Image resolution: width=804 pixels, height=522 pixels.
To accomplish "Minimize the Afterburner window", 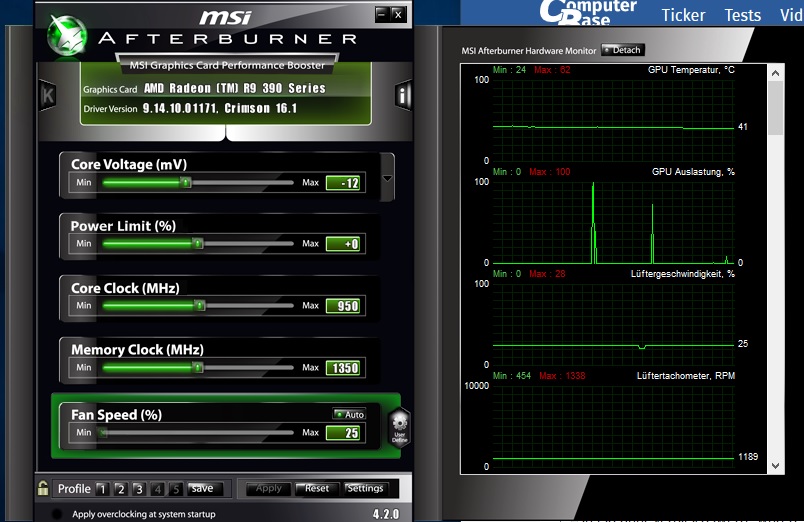I will (x=381, y=14).
